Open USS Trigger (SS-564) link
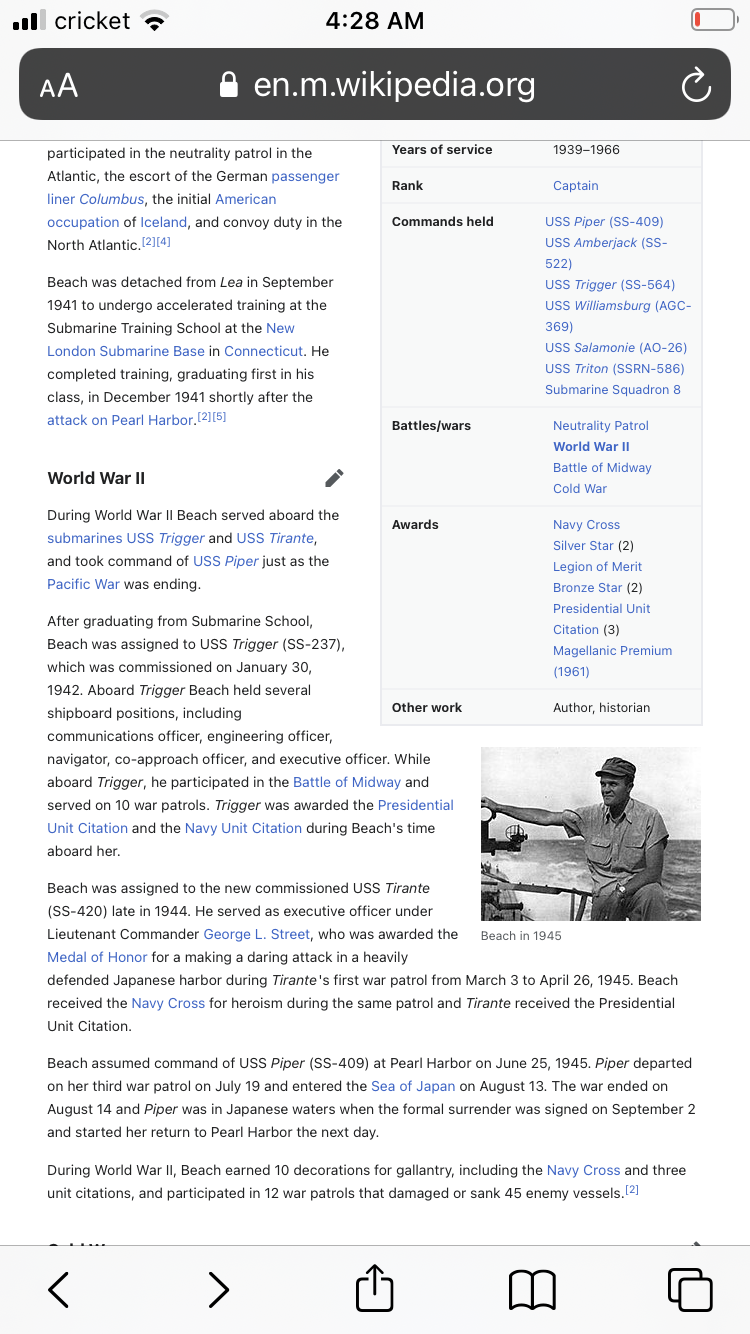This screenshot has height=1334, width=750. pyautogui.click(x=610, y=285)
